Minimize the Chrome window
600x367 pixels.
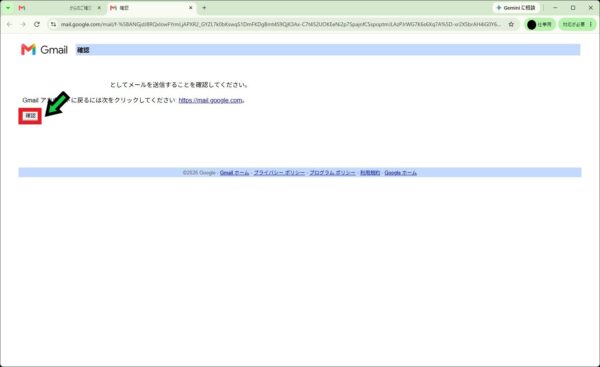[x=555, y=8]
